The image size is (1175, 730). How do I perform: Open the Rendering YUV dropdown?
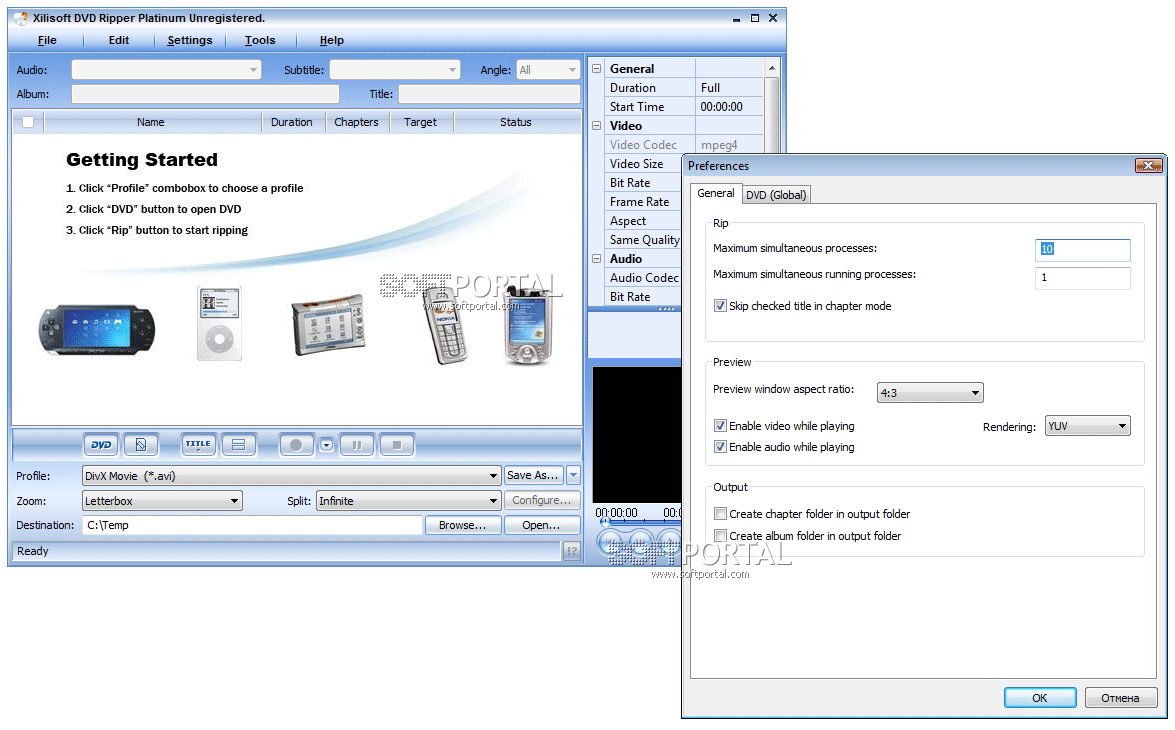(x=1087, y=426)
